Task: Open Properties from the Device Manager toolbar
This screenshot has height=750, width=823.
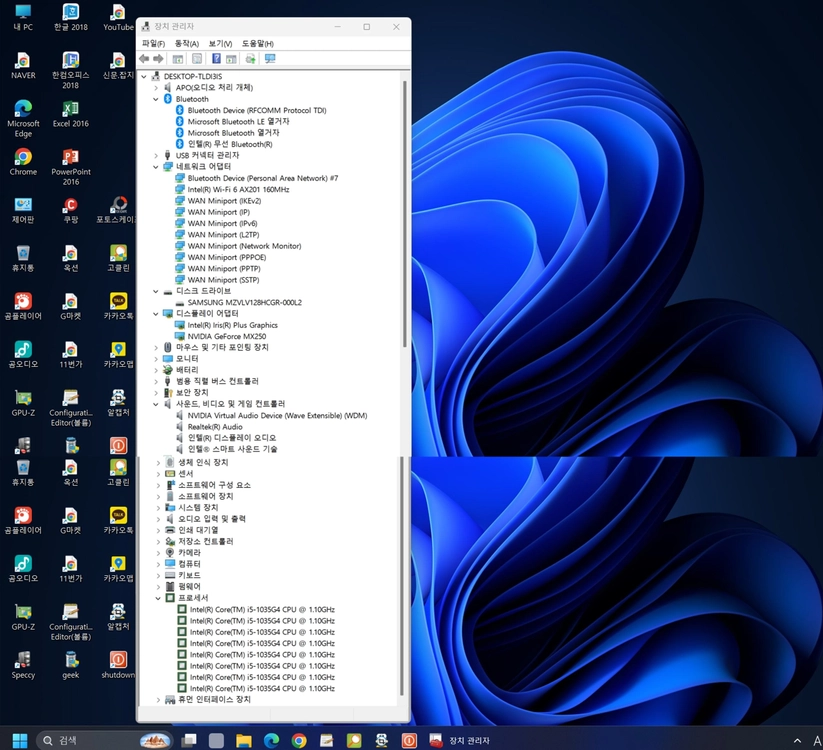Action: [x=197, y=59]
